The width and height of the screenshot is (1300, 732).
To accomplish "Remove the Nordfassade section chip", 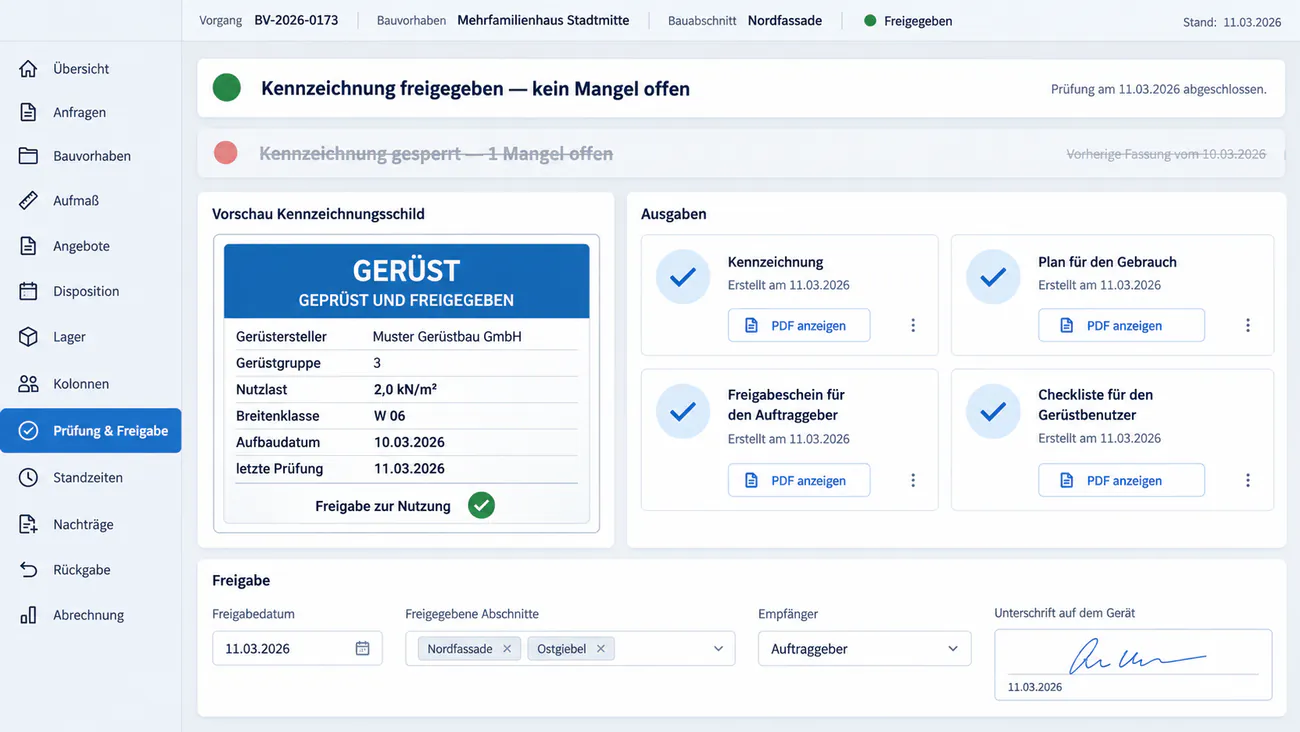I will point(507,649).
